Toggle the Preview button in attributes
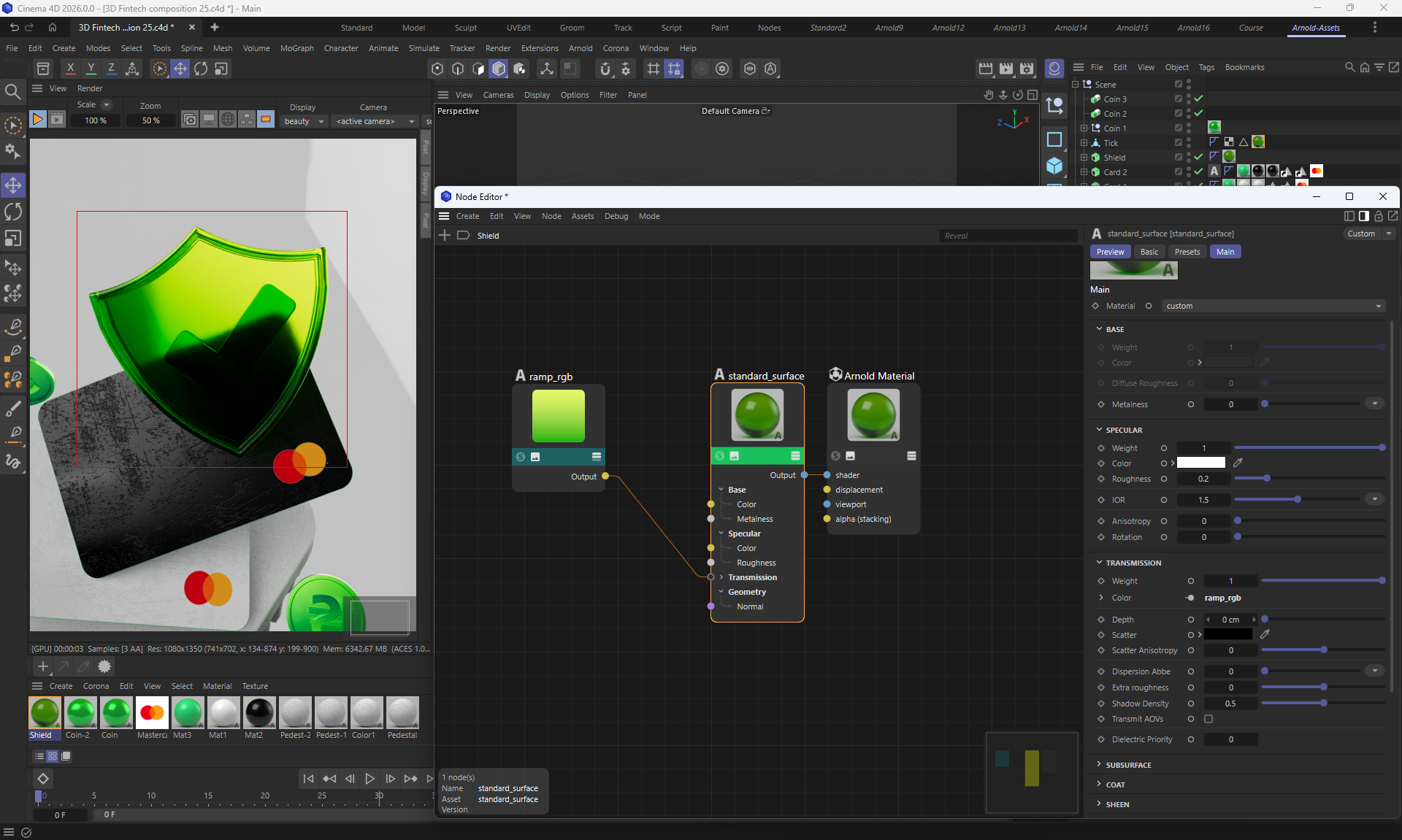This screenshot has width=1402, height=840. pyautogui.click(x=1110, y=252)
